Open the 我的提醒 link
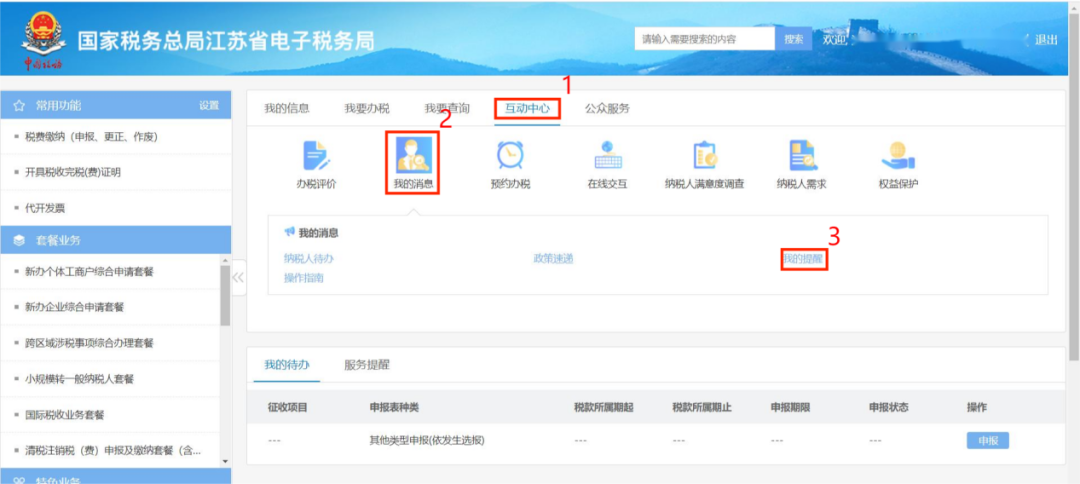This screenshot has width=1080, height=484. (x=803, y=260)
